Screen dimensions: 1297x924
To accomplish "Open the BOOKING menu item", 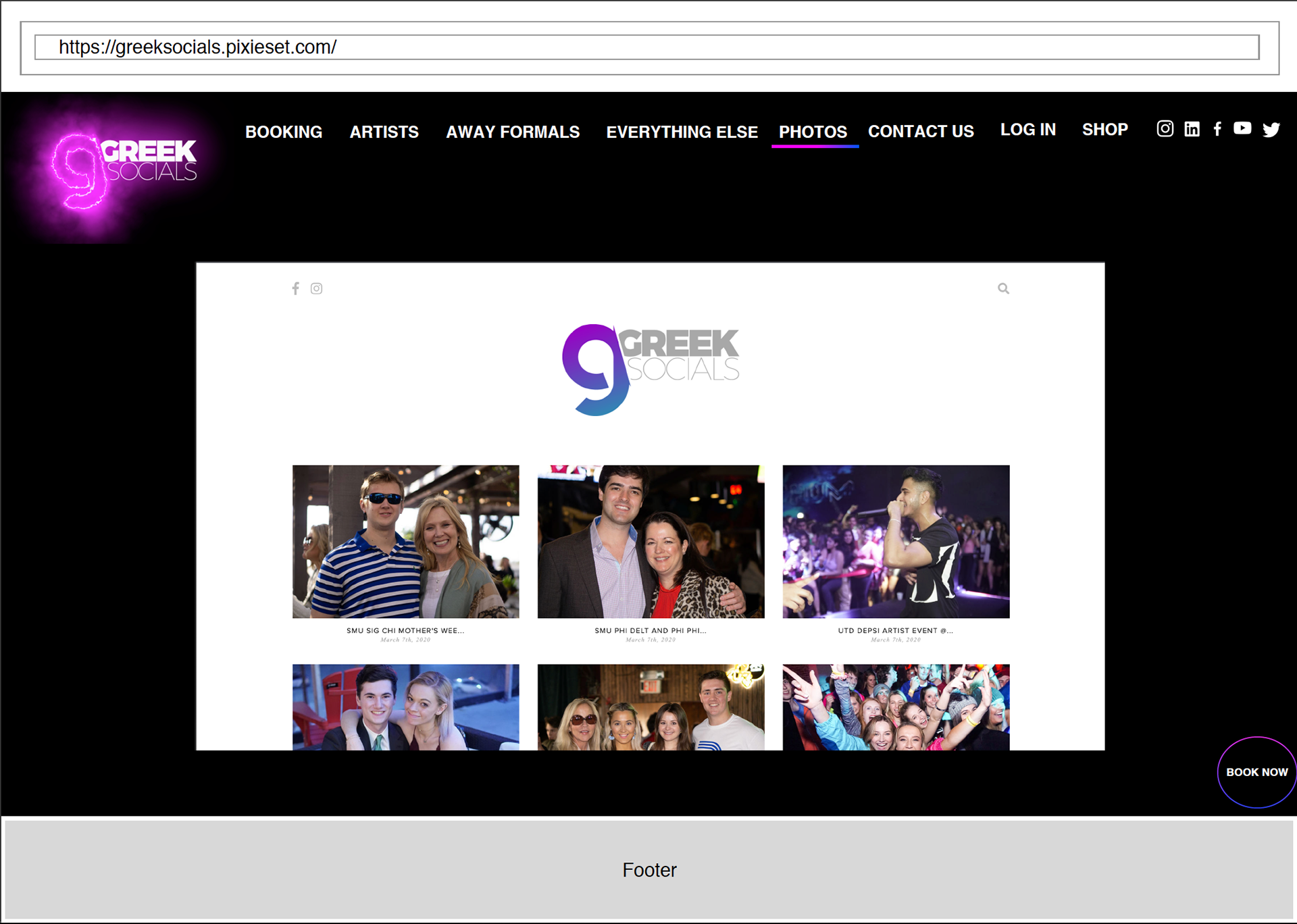I will click(284, 132).
